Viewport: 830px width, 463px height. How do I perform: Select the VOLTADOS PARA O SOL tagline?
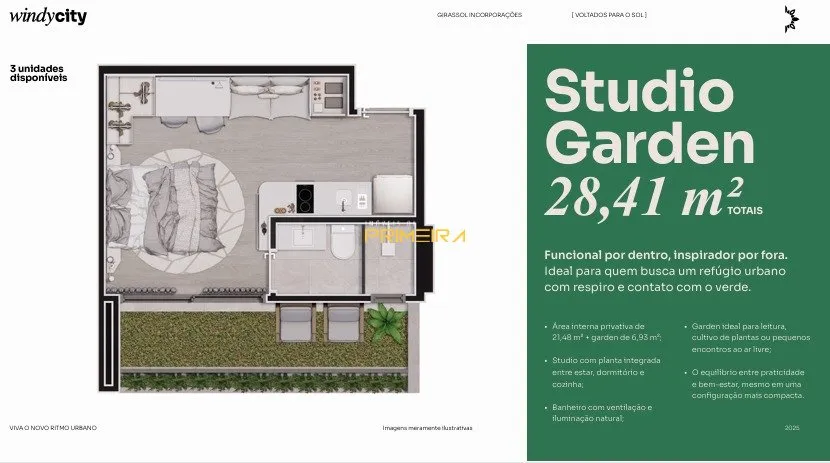point(609,15)
